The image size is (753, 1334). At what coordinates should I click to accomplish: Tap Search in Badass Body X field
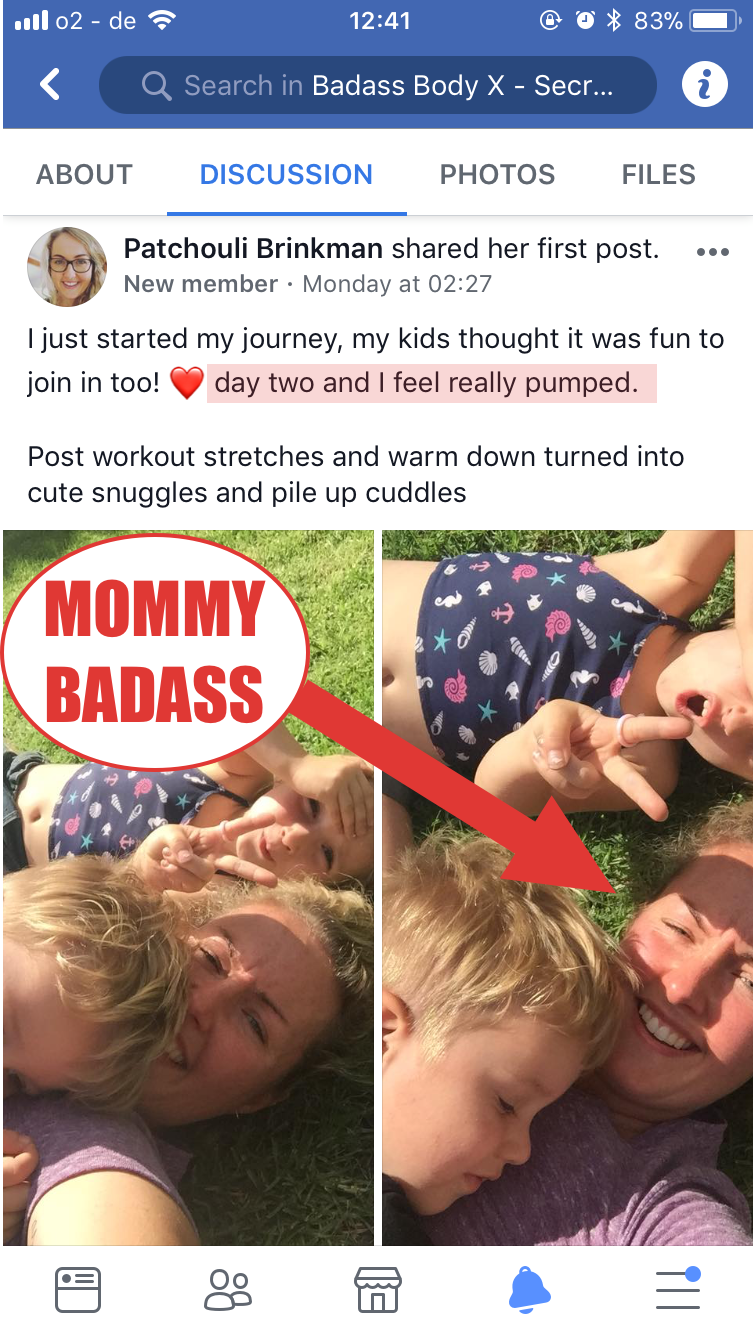tap(378, 86)
